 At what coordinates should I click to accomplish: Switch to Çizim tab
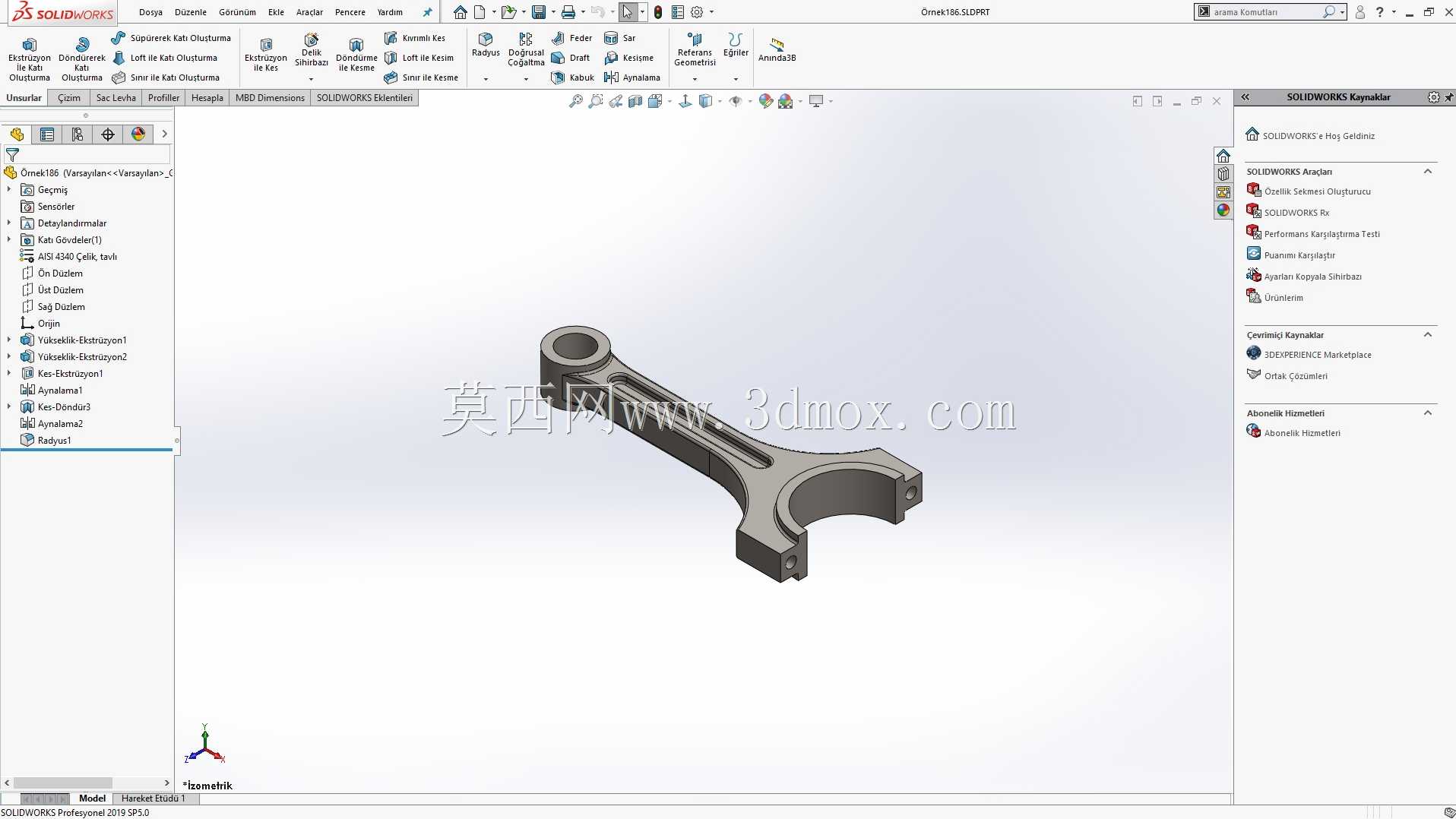point(68,98)
